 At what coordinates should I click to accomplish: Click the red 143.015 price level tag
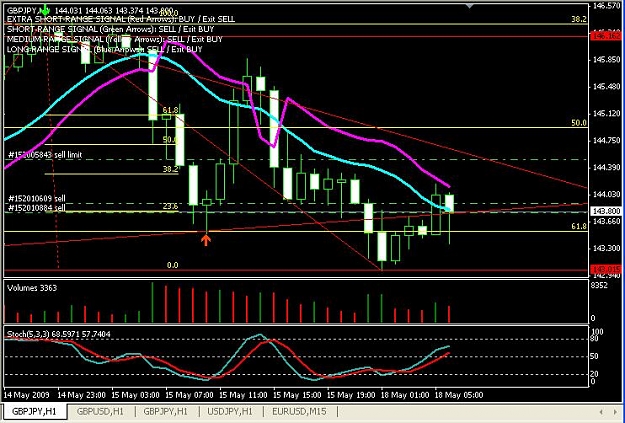point(606,269)
